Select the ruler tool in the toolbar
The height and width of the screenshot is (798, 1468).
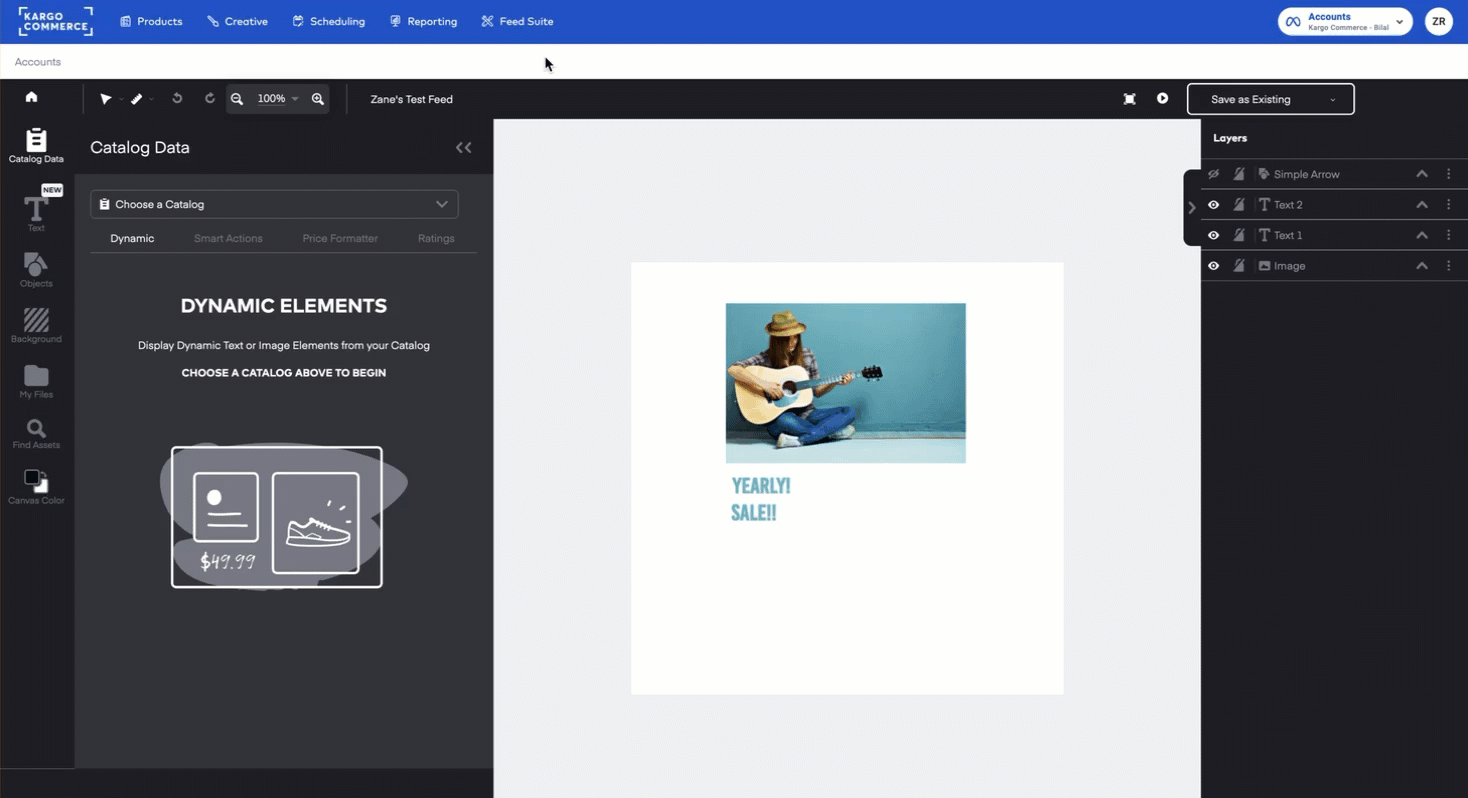137,98
